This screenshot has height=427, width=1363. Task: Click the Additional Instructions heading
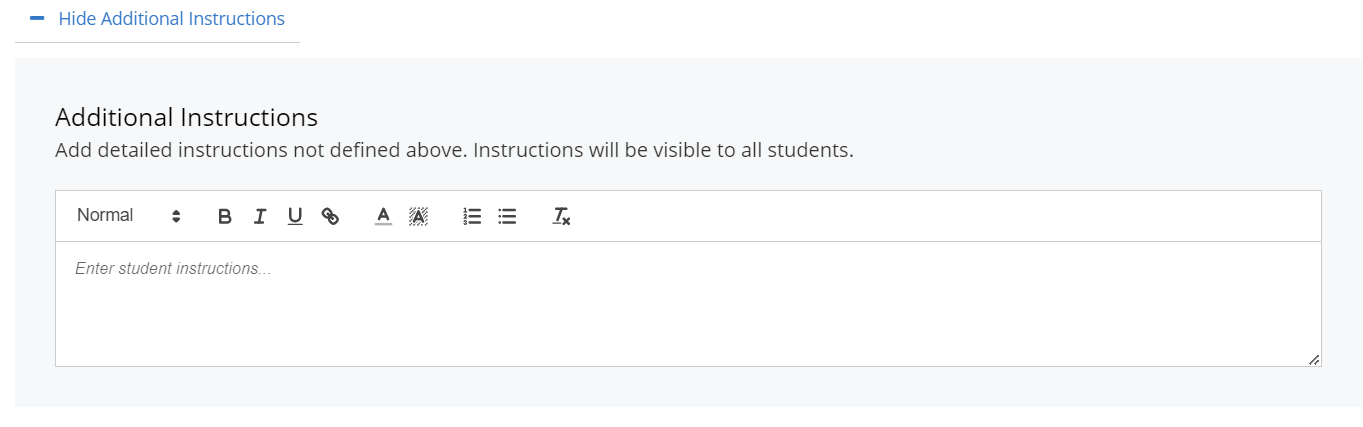point(186,117)
